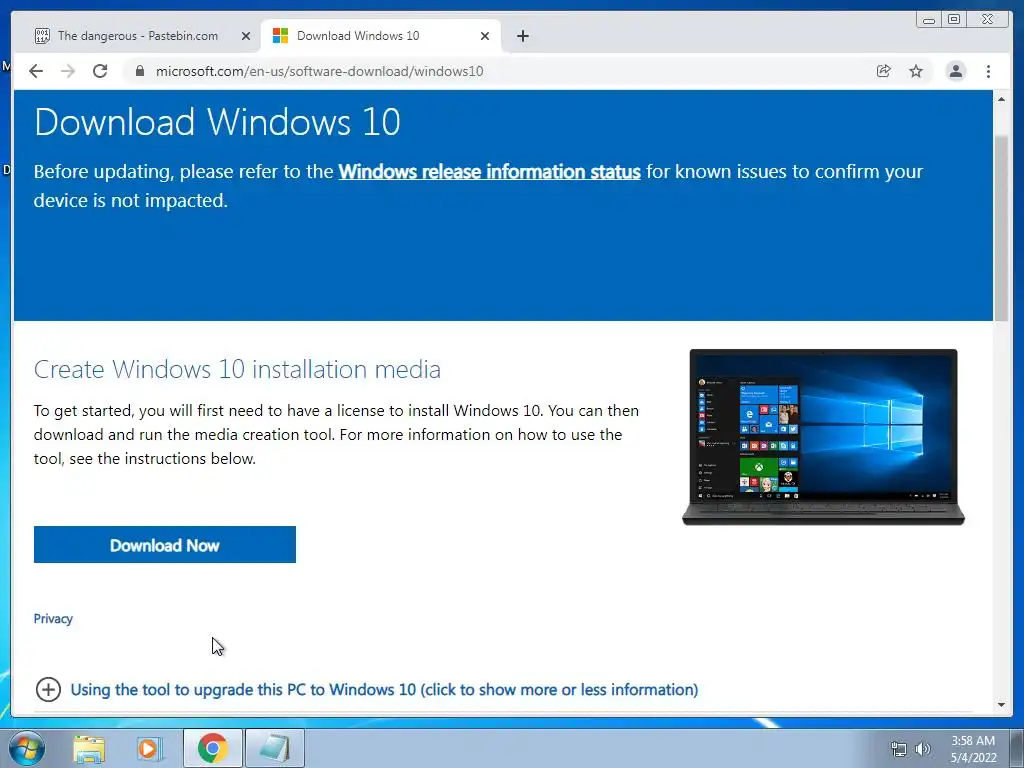Click the network tray icon
The image size is (1024, 768).
[899, 749]
